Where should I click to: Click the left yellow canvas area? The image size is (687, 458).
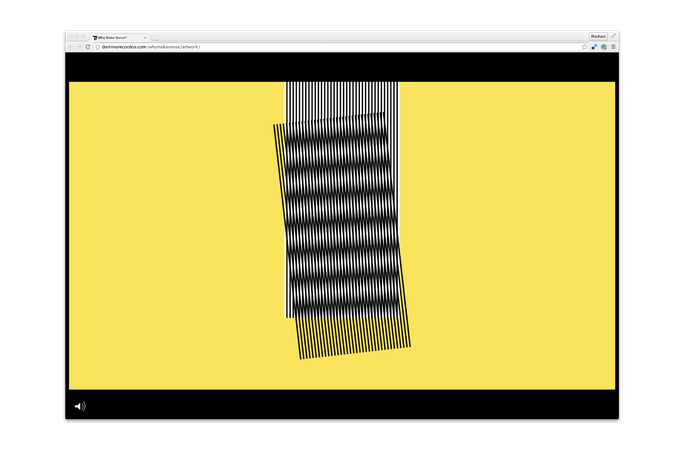coord(170,235)
